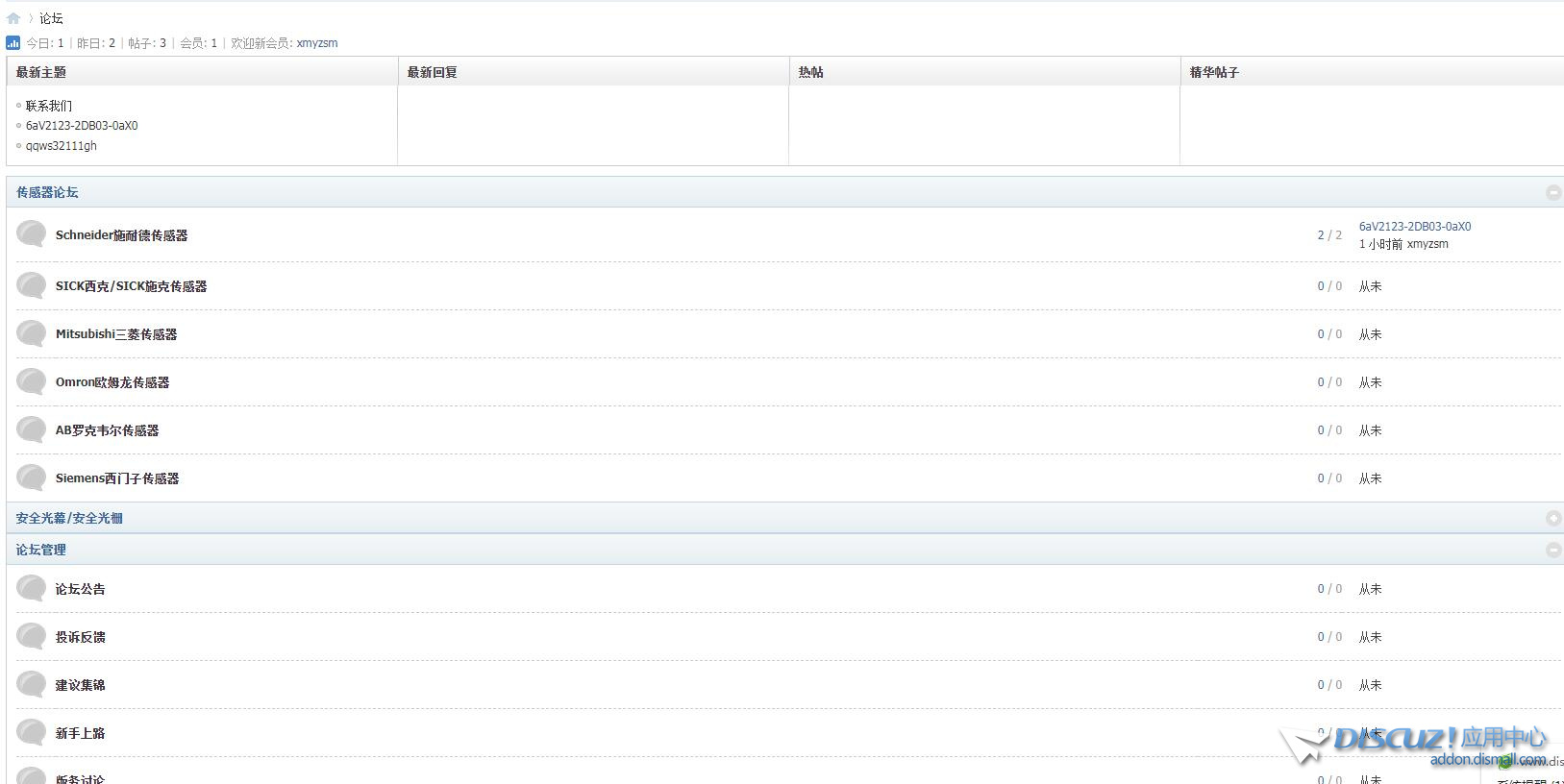Click the AB罗克韦尔传感器 forum bubble icon
Image resolution: width=1564 pixels, height=784 pixels.
coord(32,429)
